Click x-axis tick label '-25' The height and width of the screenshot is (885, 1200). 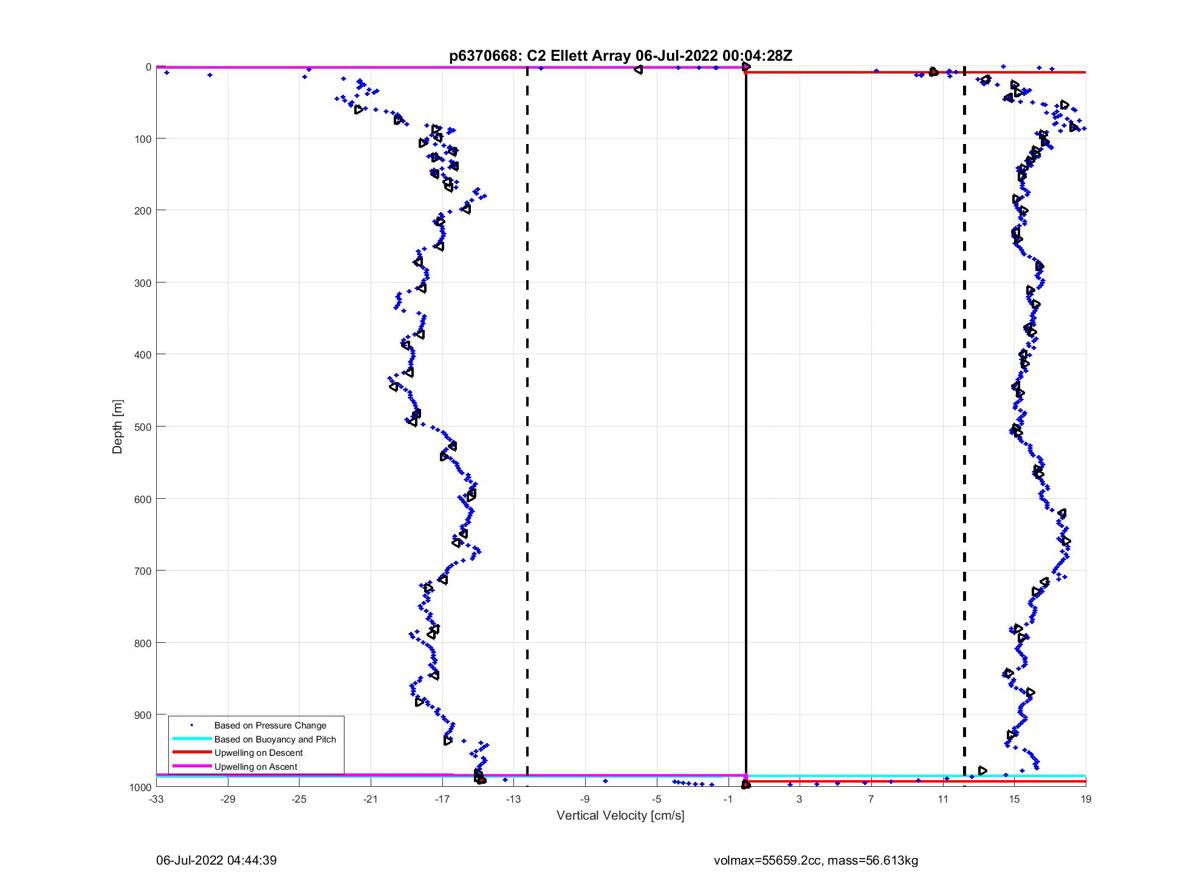tap(299, 800)
